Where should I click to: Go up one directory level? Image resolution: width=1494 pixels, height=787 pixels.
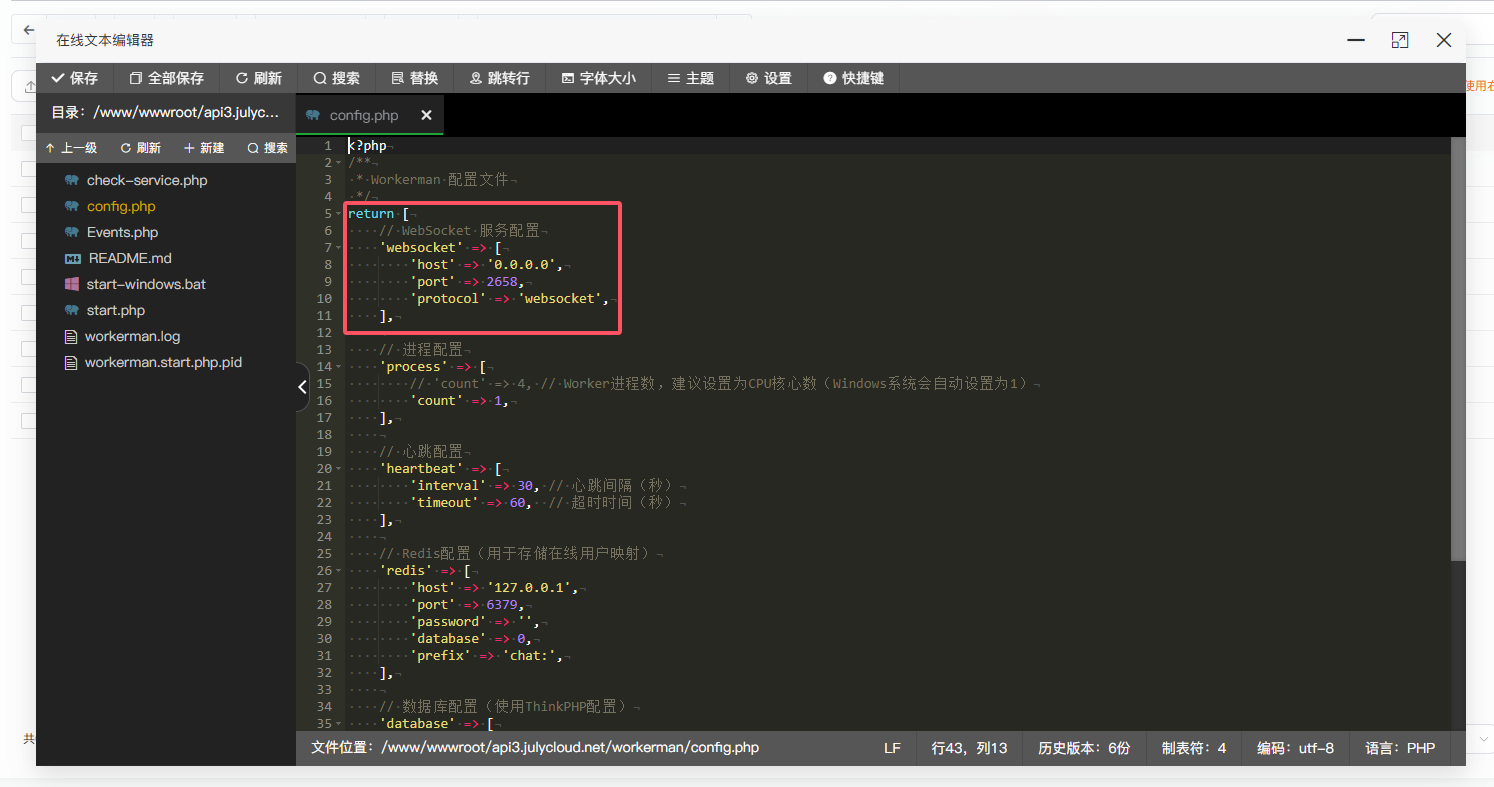71,148
